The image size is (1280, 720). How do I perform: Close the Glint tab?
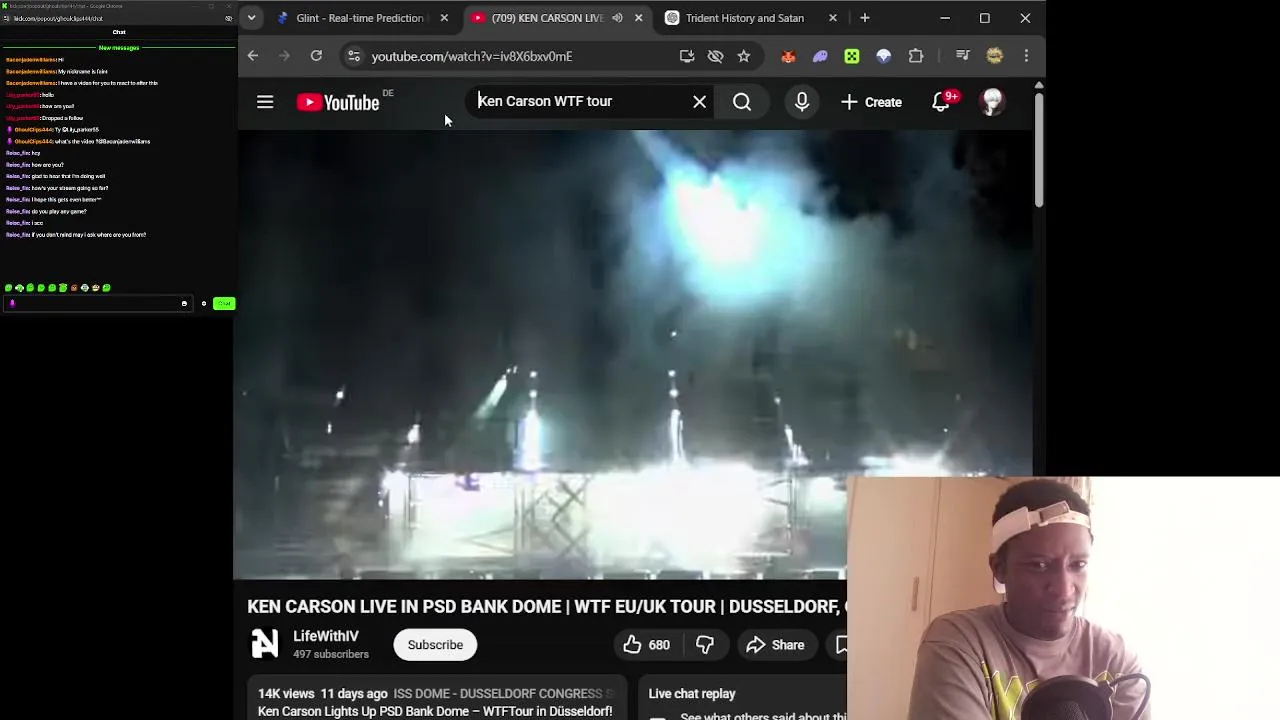coord(444,18)
